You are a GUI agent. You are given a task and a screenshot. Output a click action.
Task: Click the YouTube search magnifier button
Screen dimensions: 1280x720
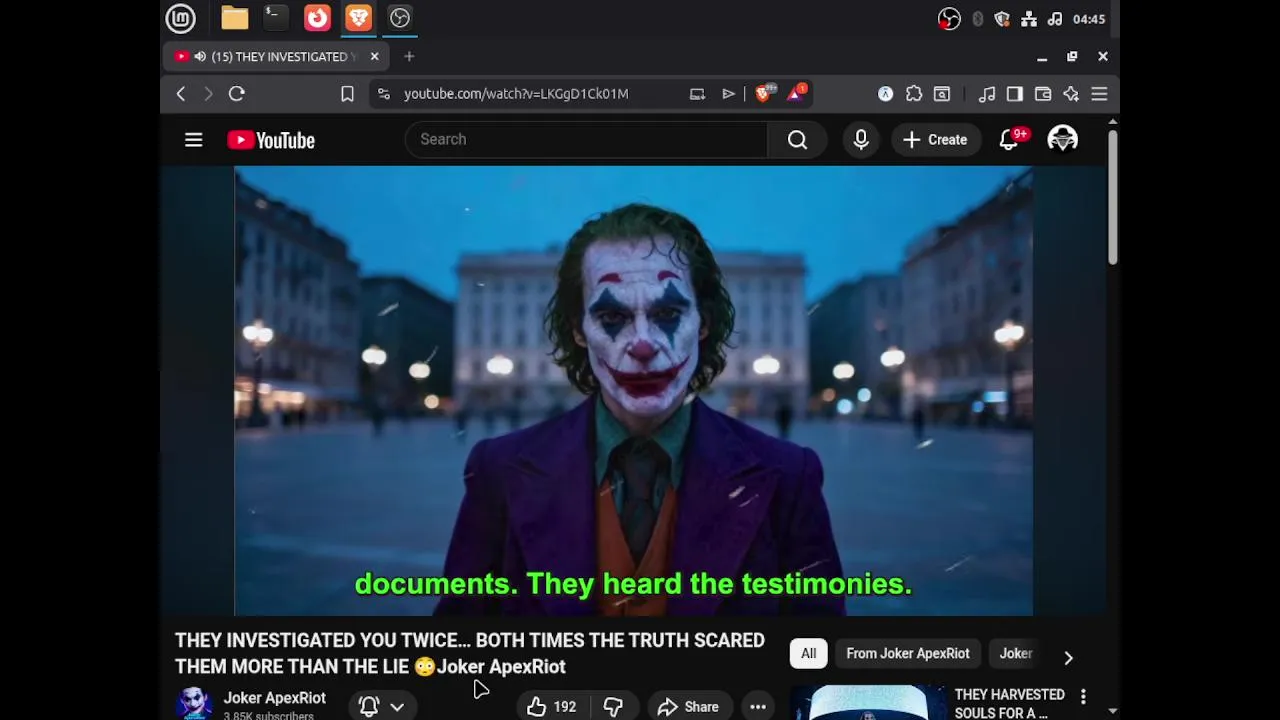coord(797,140)
